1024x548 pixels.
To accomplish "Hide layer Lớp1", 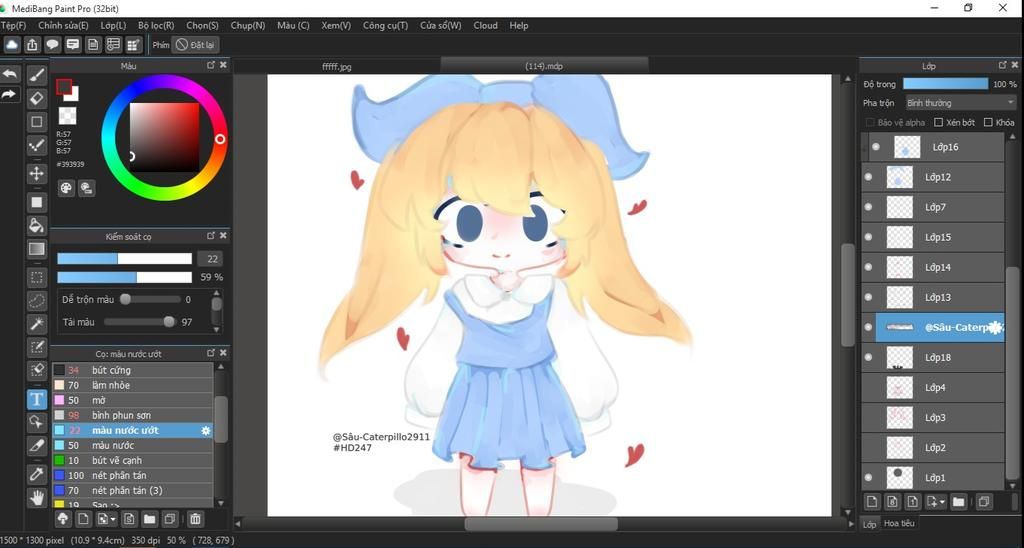I will pyautogui.click(x=869, y=477).
